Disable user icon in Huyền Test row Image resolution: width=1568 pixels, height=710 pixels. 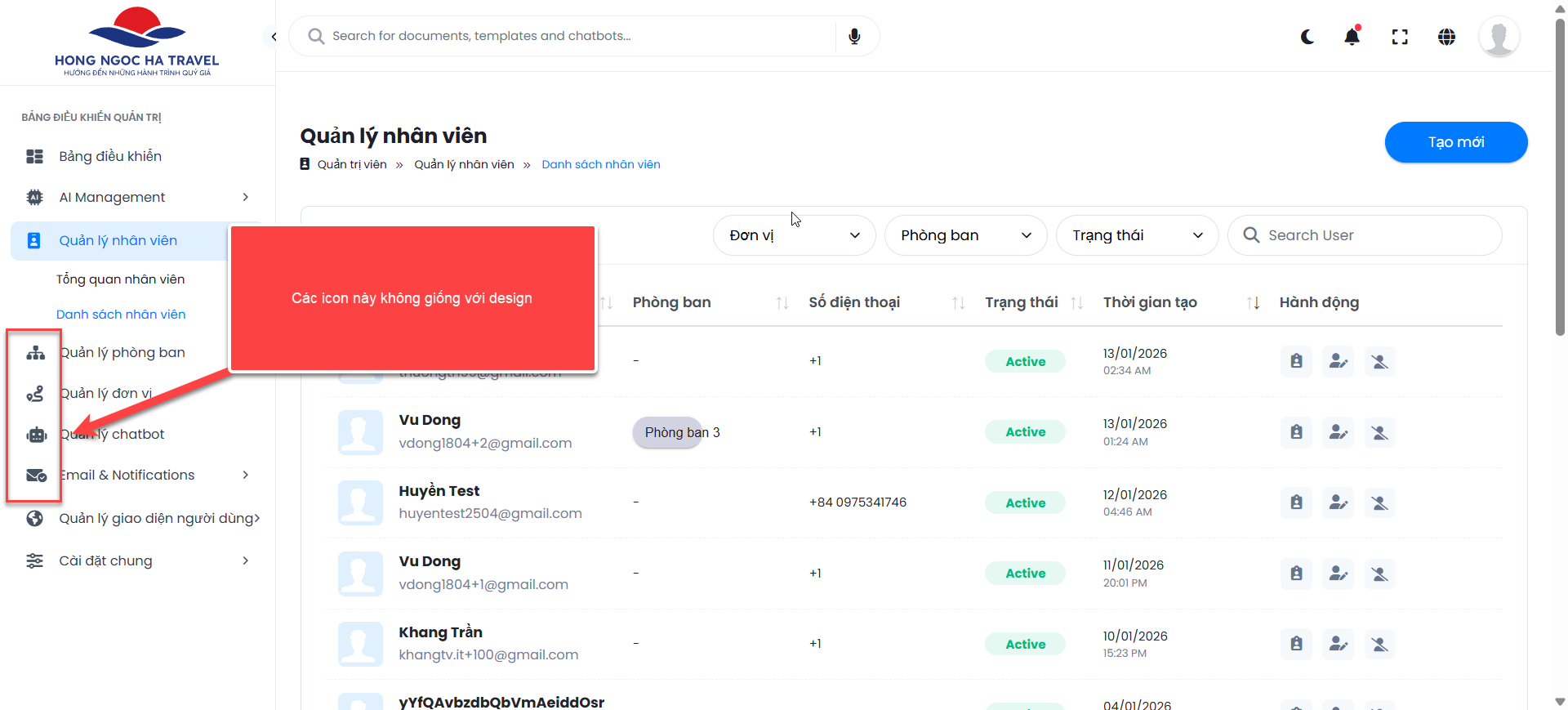(1379, 502)
